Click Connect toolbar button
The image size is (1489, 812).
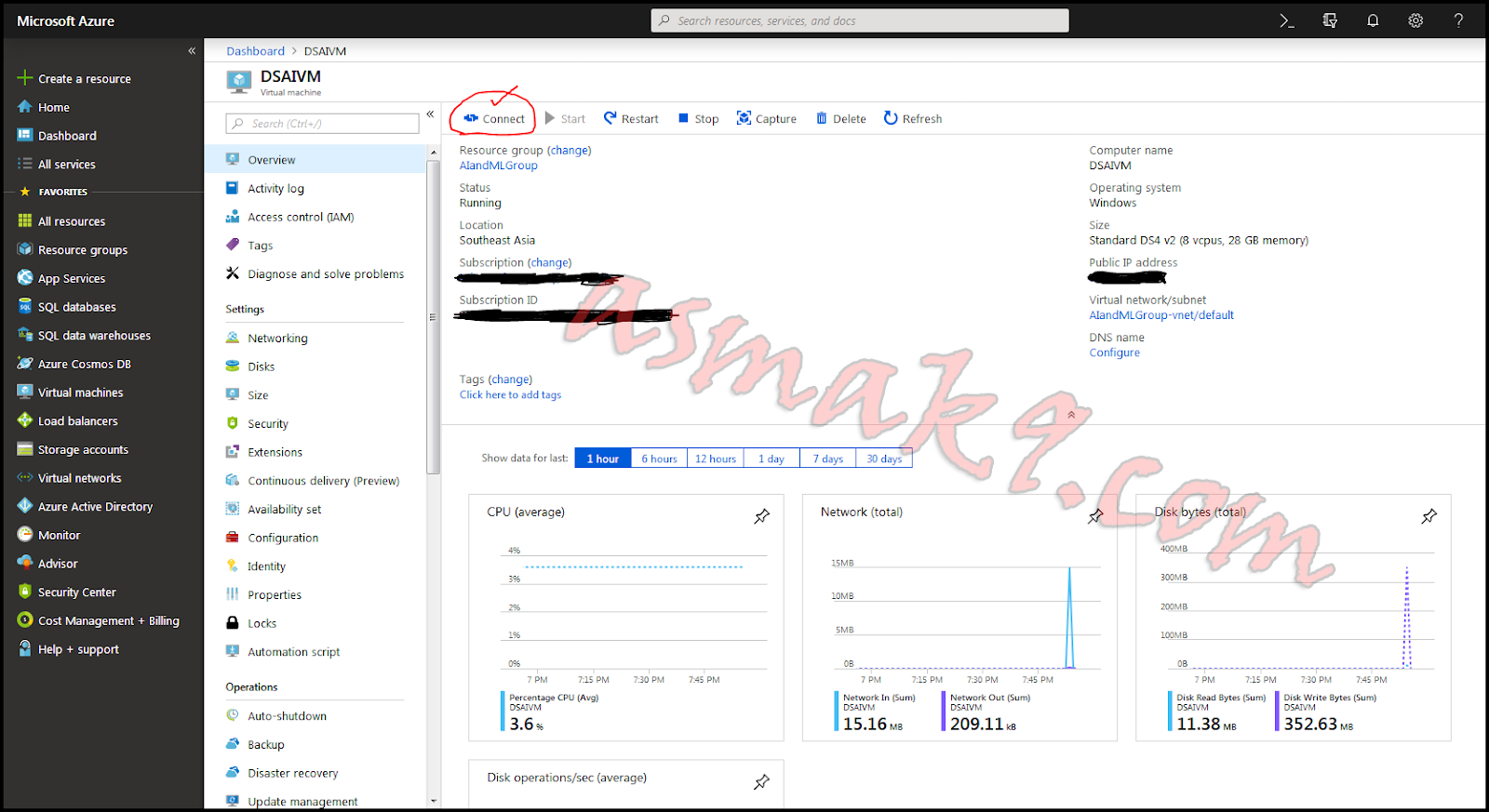click(494, 119)
